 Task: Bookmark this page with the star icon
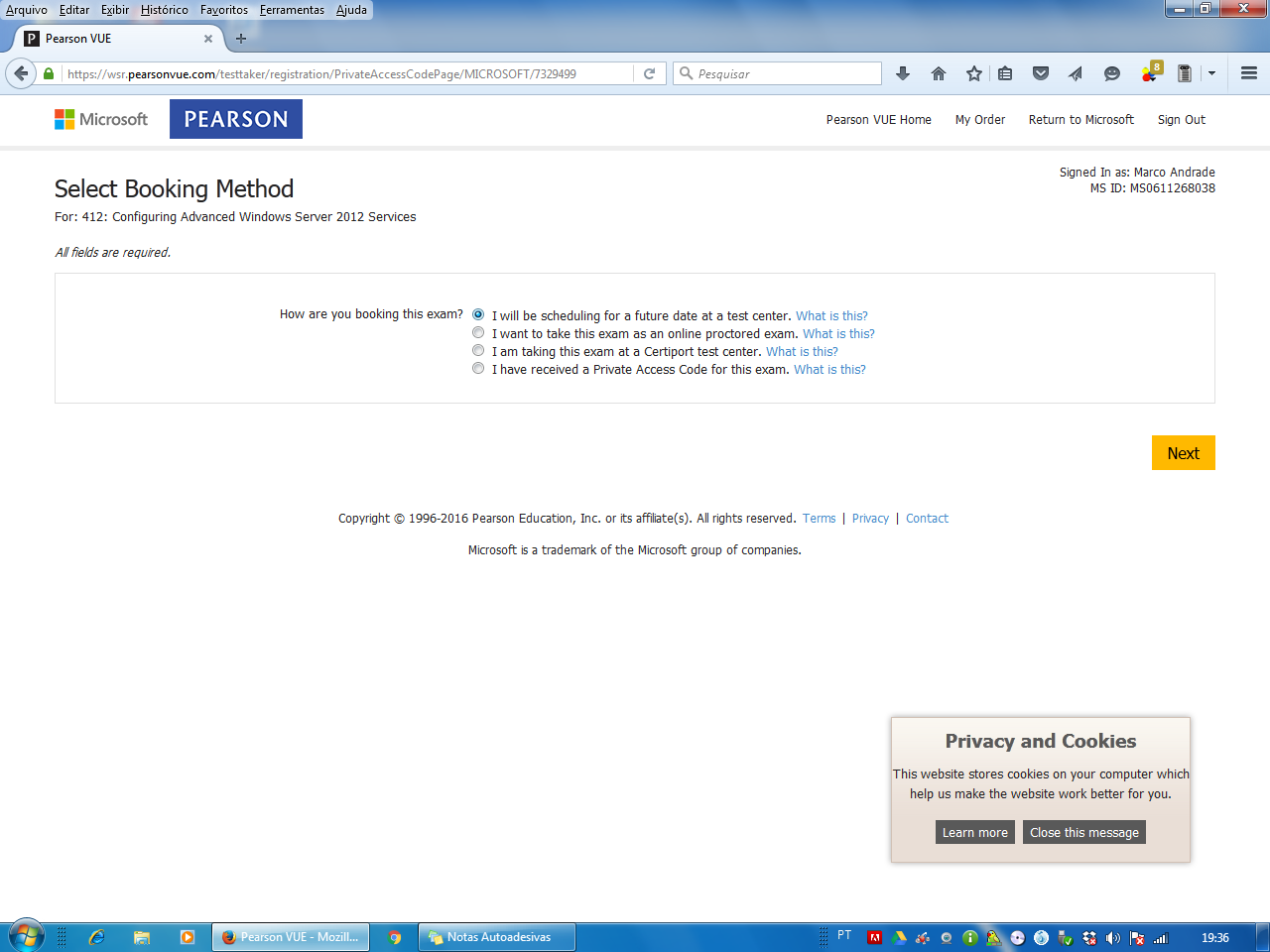[x=974, y=73]
